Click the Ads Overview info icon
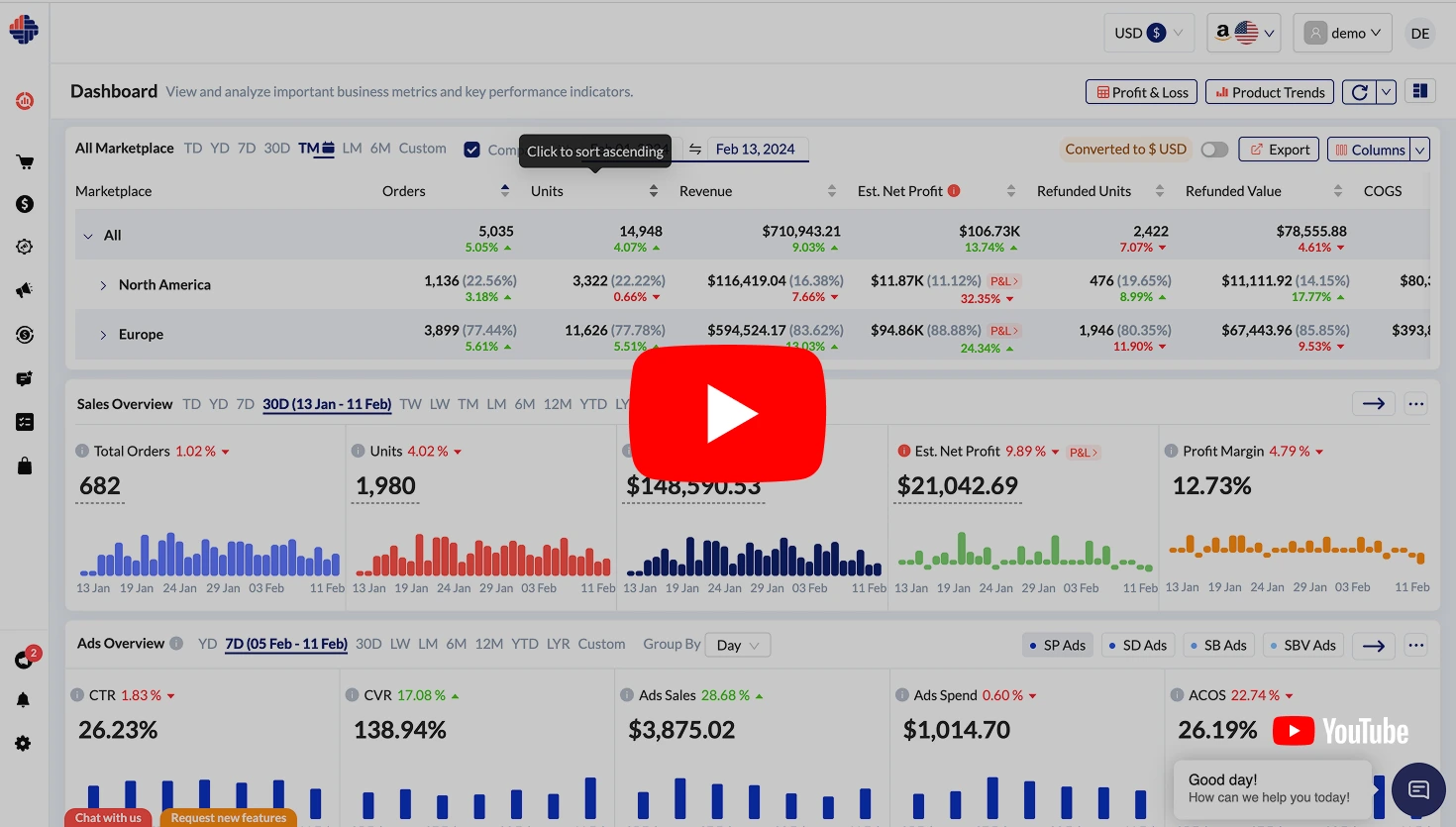The width and height of the screenshot is (1456, 827). click(176, 643)
